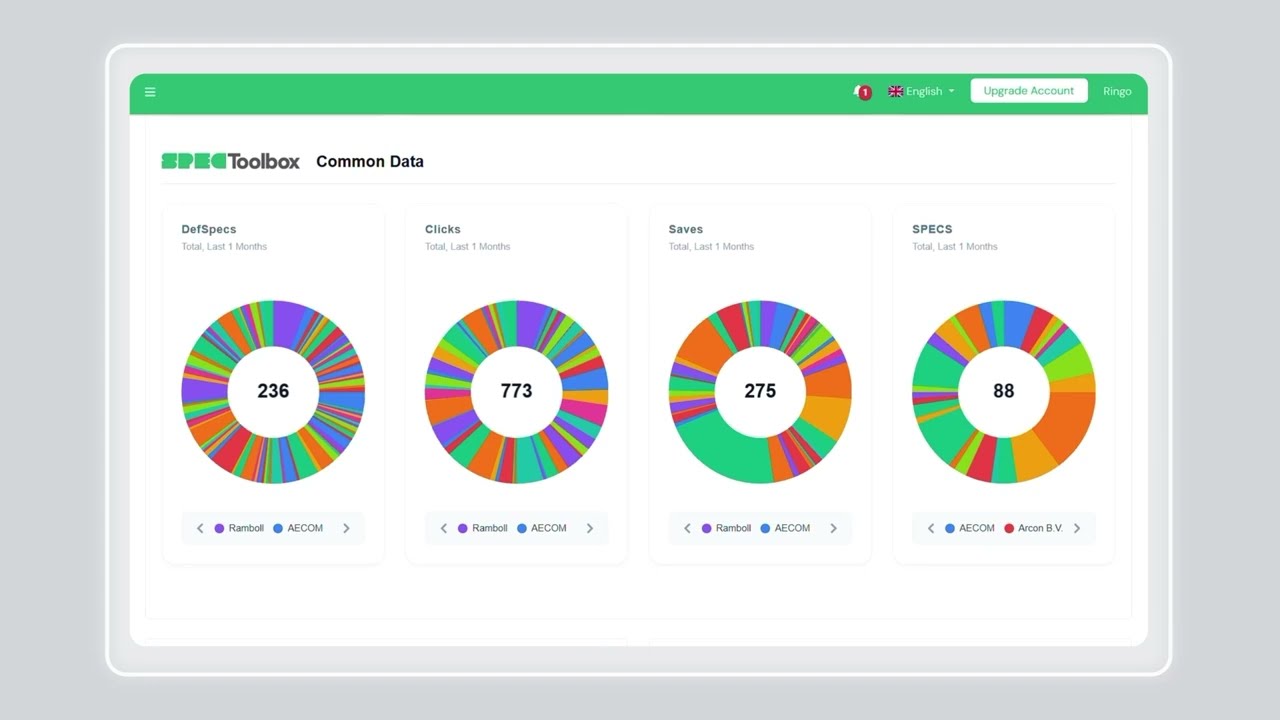Click the purple Ramboll dot in Saves legend
This screenshot has height=720, width=1280.
coord(707,528)
